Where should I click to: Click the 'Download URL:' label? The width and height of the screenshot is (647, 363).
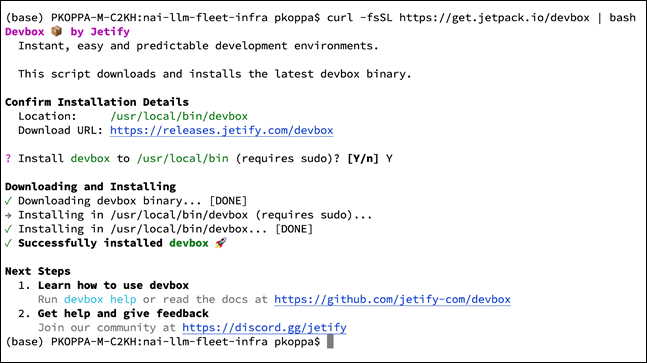60,130
